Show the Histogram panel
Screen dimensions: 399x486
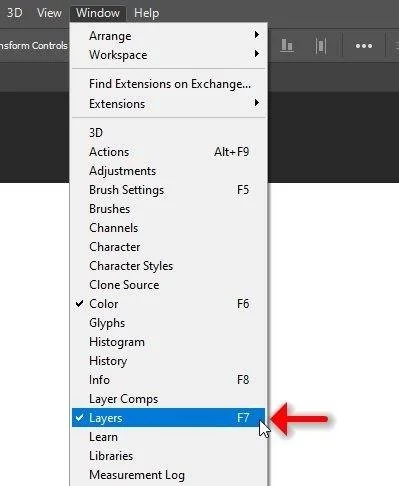pyautogui.click(x=168, y=342)
